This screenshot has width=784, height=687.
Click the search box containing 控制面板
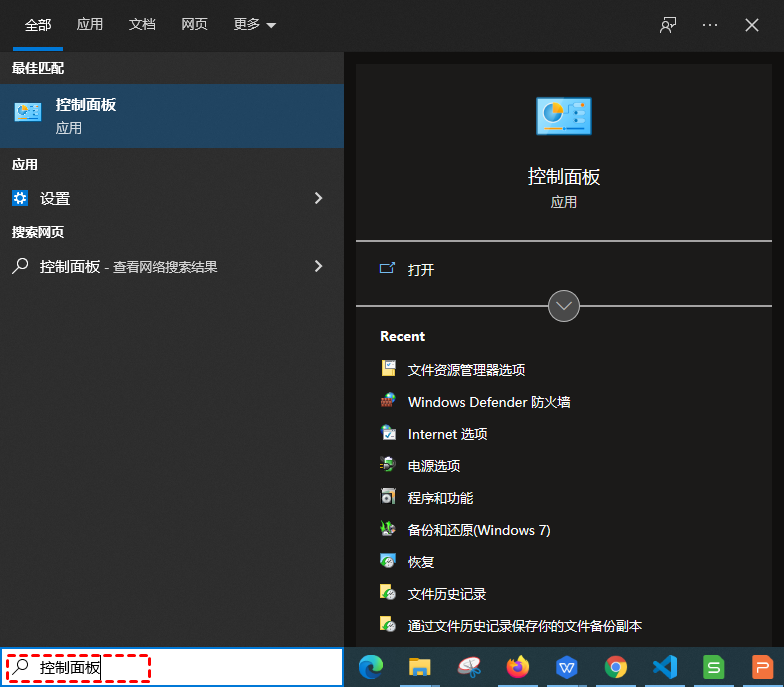(x=172, y=667)
